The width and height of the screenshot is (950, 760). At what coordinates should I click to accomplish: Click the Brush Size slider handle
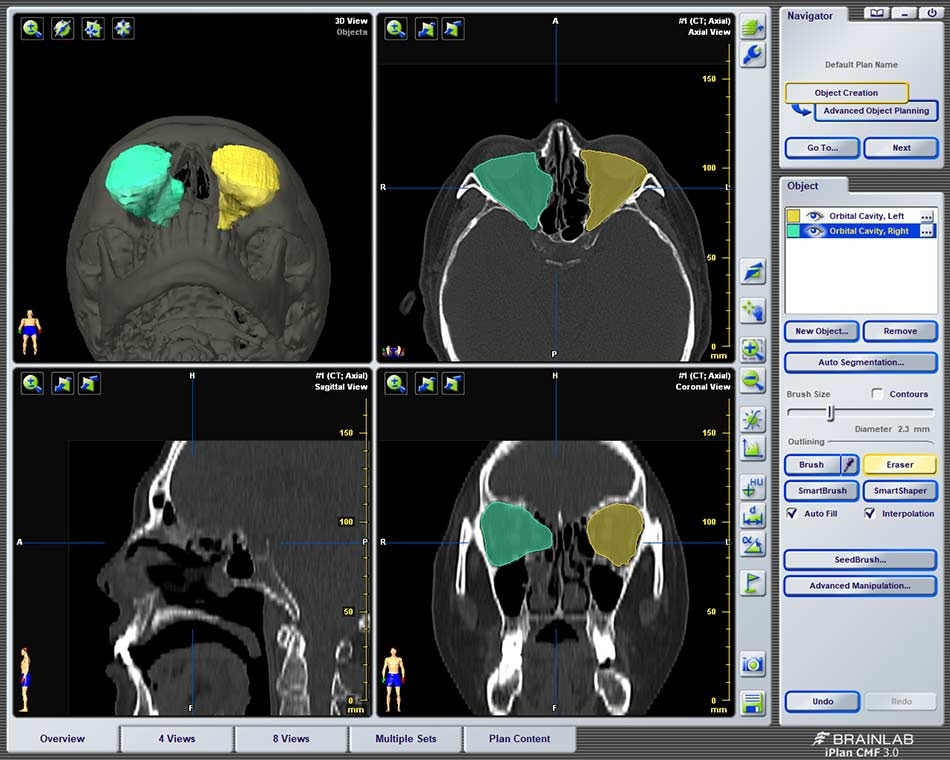830,413
